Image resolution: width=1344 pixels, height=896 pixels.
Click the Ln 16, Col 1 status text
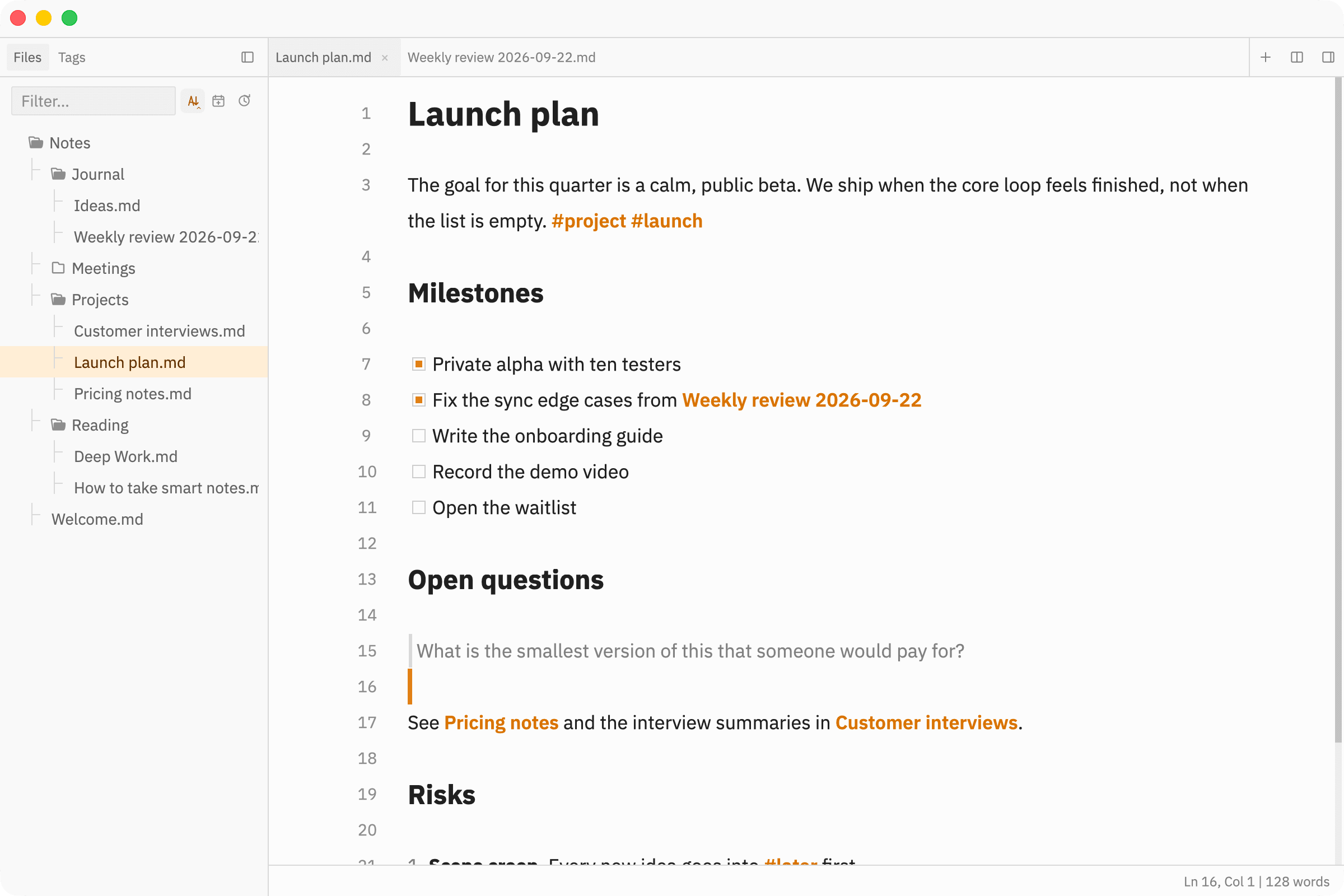1220,881
